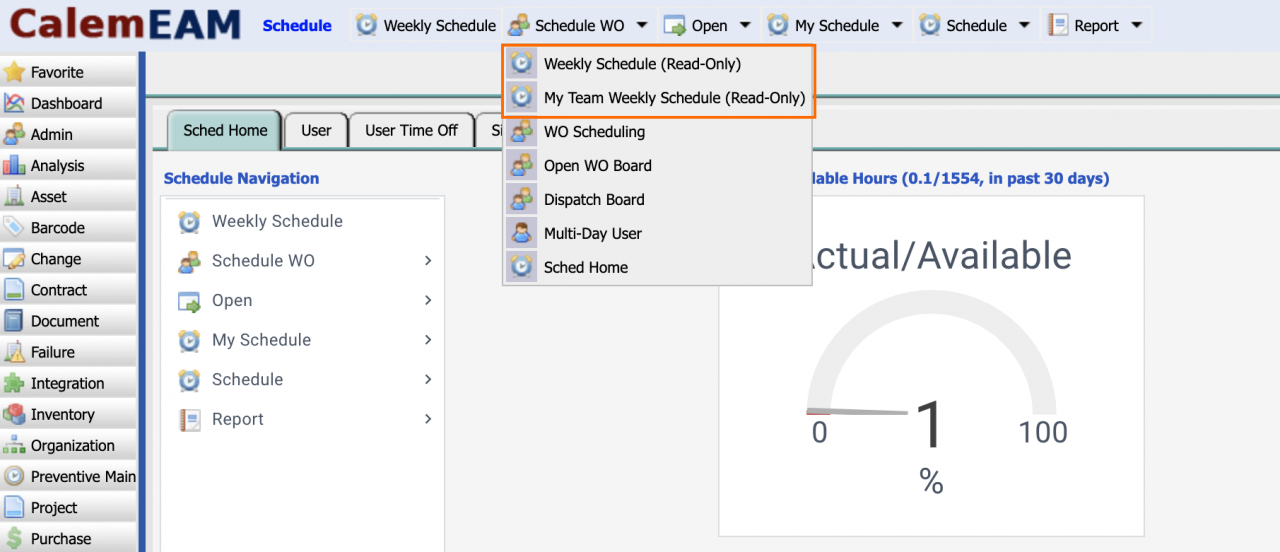
Task: Expand the Report toolbar dropdown arrow
Action: point(1136,26)
